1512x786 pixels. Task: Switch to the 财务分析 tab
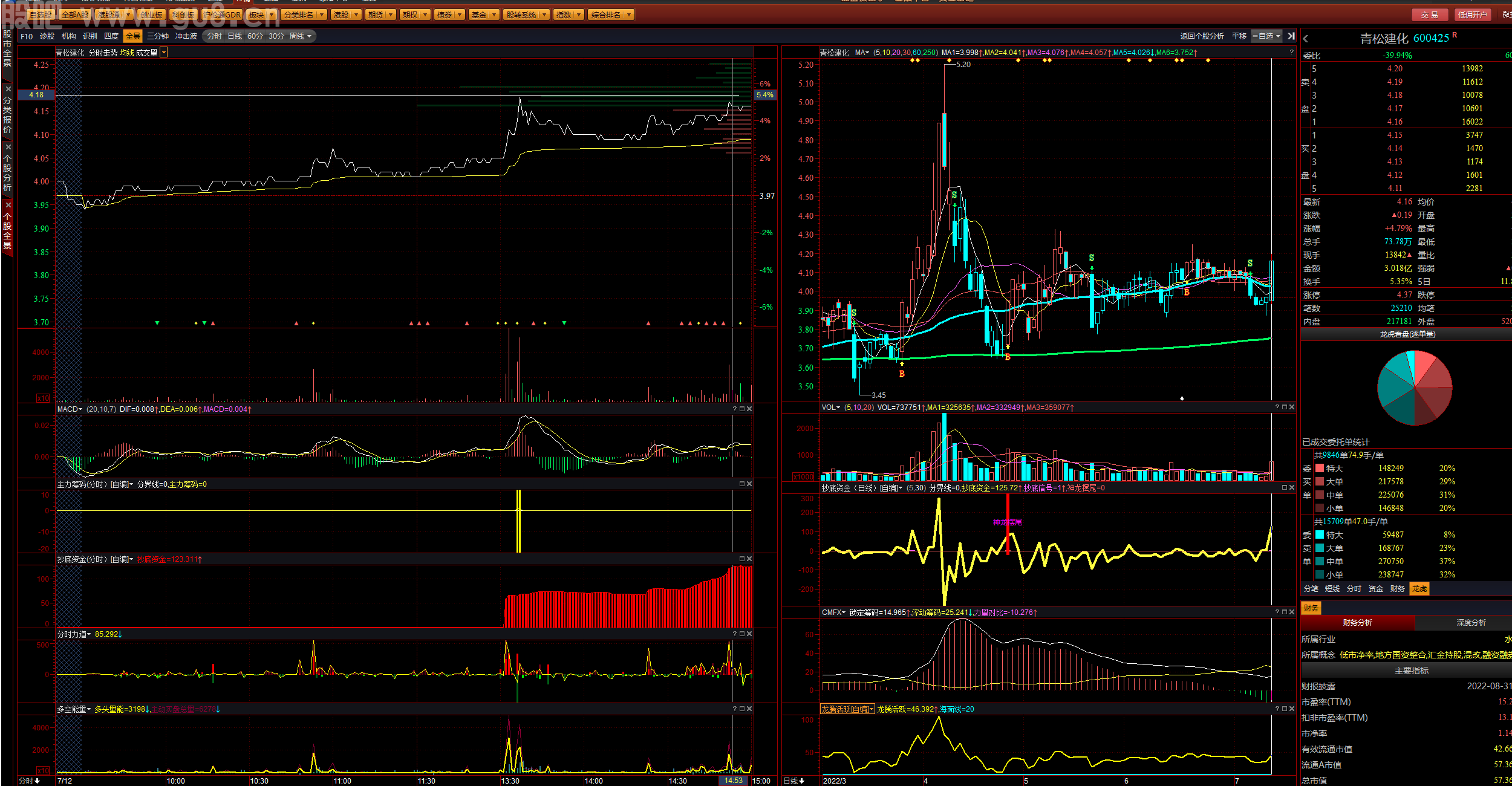[1357, 622]
